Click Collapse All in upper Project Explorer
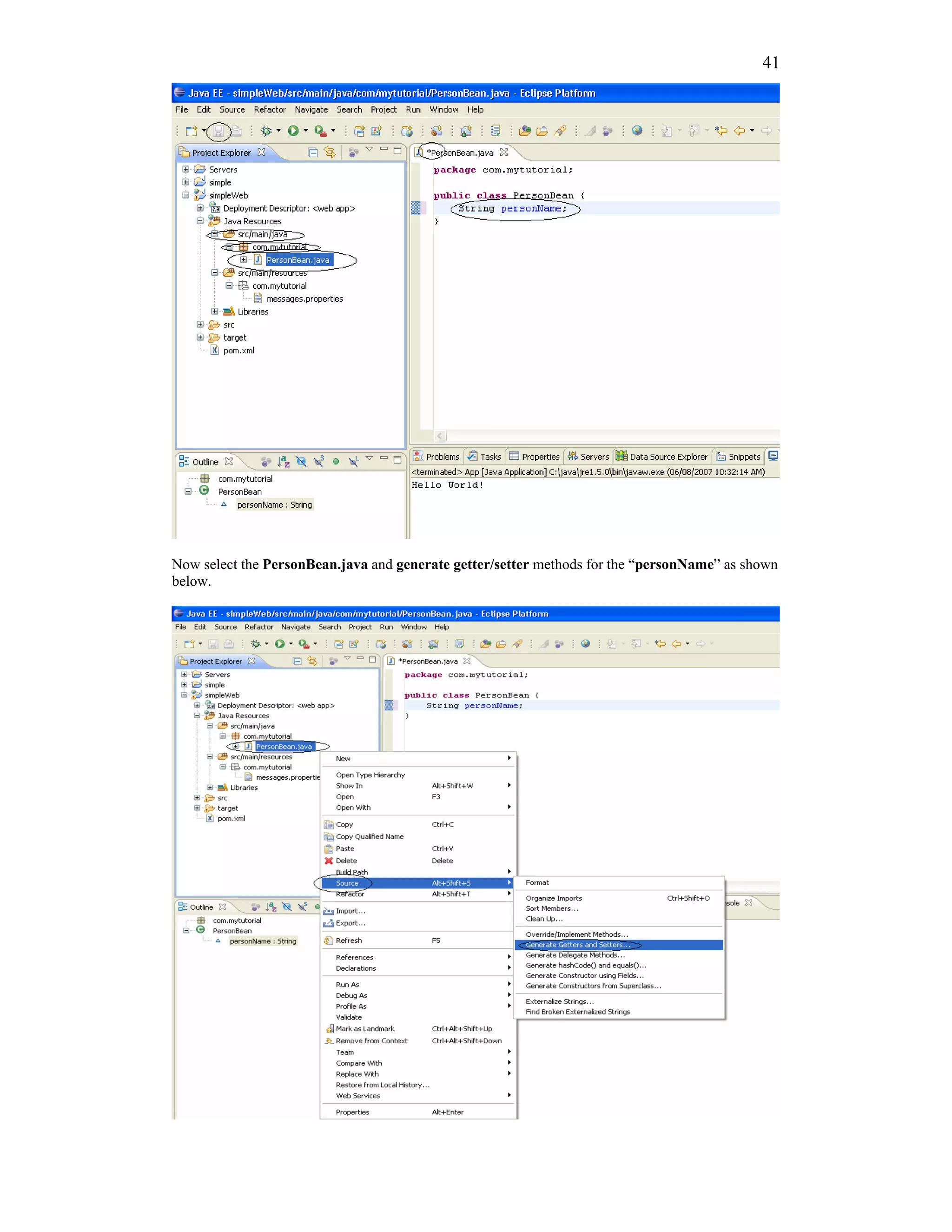This screenshot has width=952, height=1232. click(313, 152)
